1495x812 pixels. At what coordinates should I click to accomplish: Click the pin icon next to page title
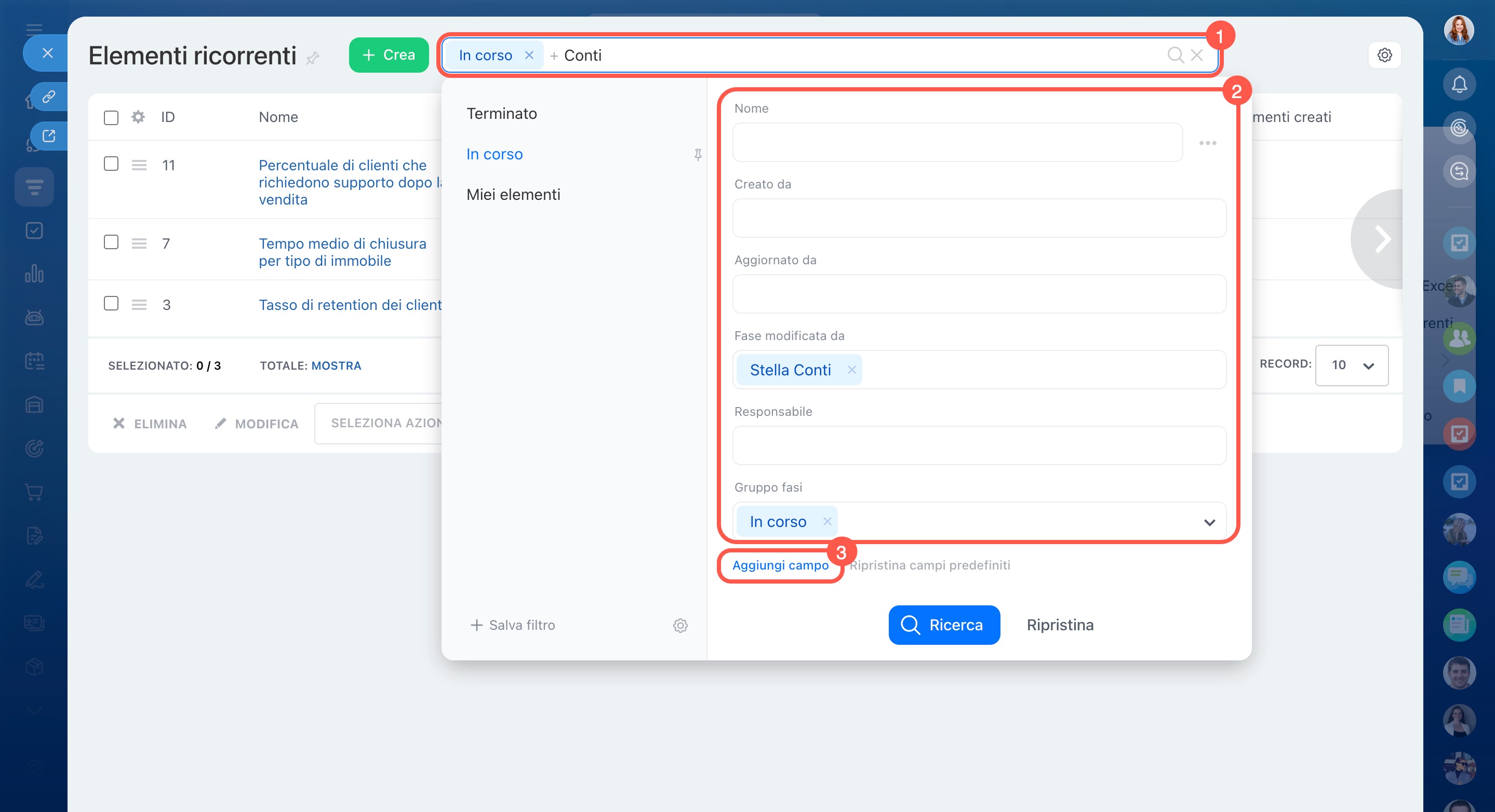pyautogui.click(x=313, y=58)
